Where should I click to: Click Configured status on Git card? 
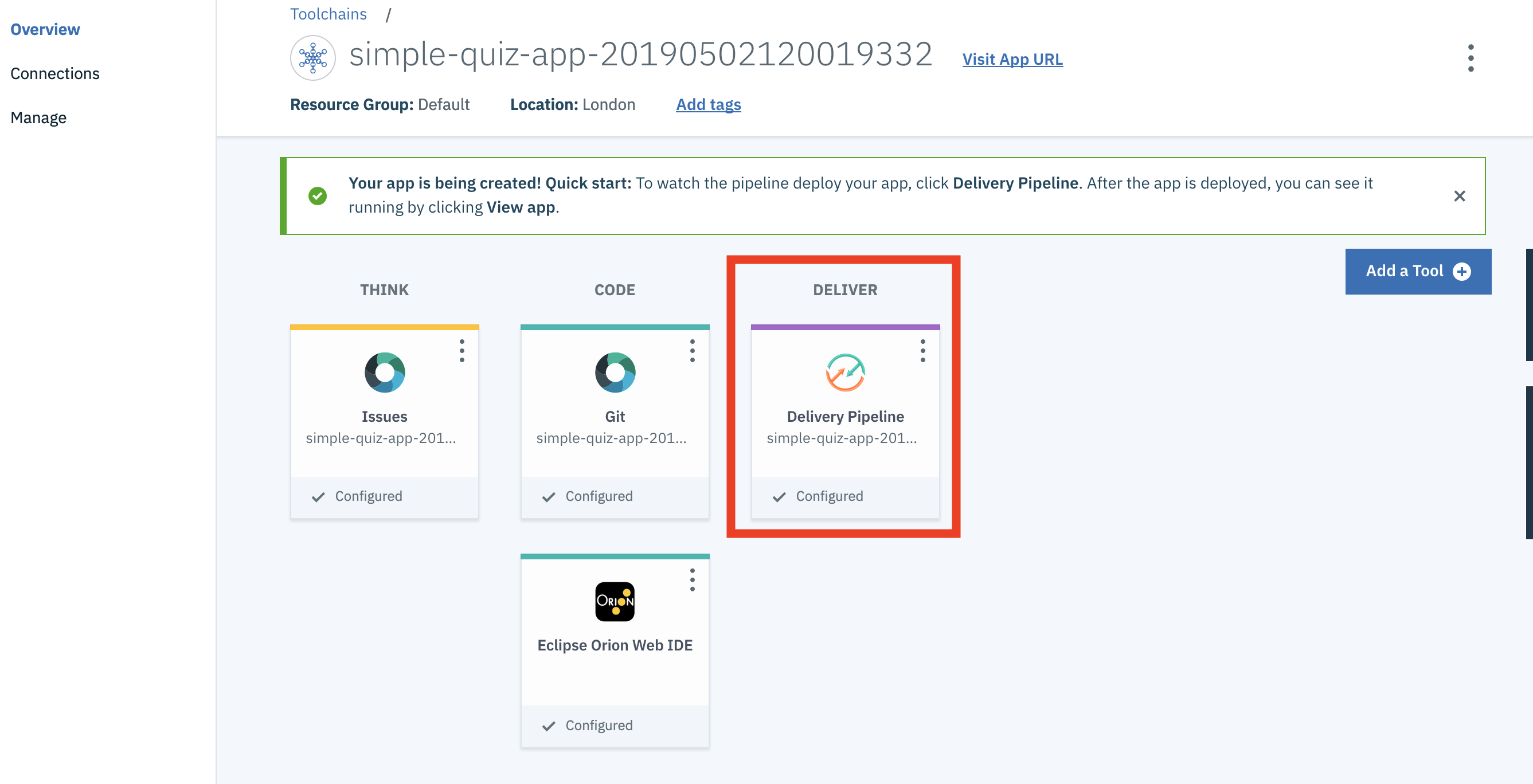pos(598,496)
